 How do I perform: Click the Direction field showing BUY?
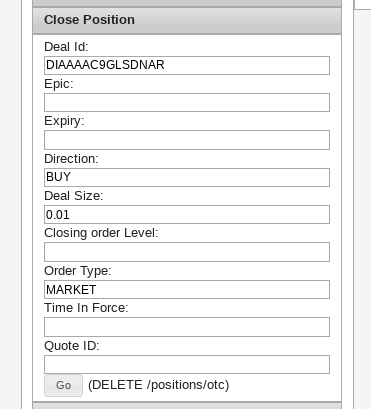click(187, 177)
